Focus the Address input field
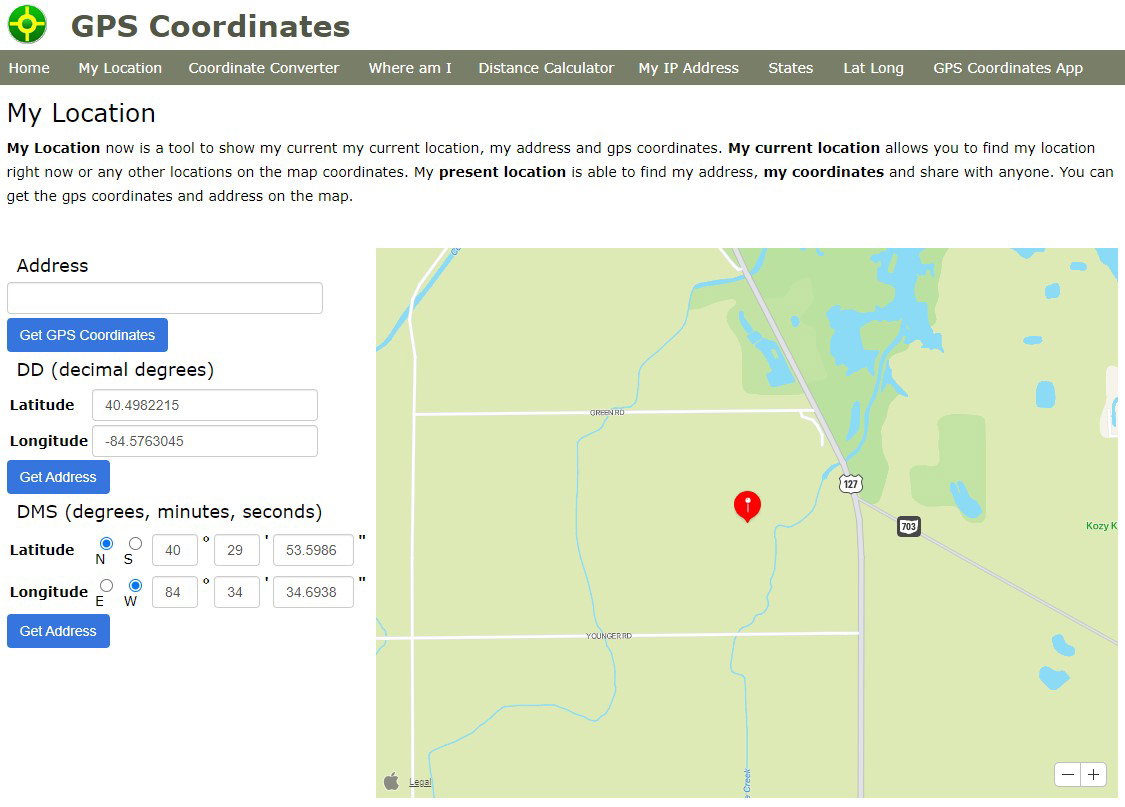The height and width of the screenshot is (807, 1125). tap(164, 298)
